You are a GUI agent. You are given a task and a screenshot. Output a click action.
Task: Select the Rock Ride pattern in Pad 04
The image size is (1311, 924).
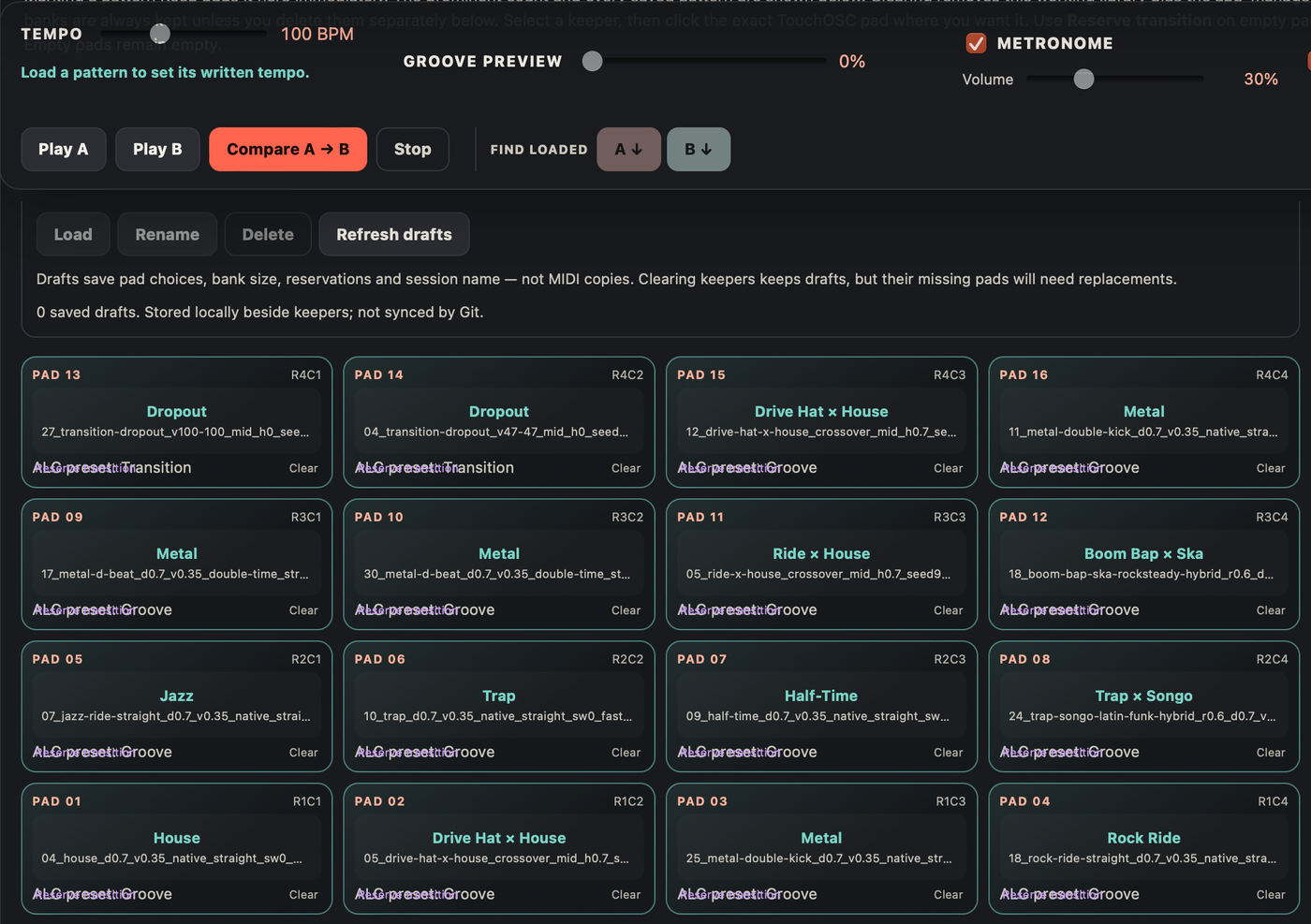tap(1143, 847)
